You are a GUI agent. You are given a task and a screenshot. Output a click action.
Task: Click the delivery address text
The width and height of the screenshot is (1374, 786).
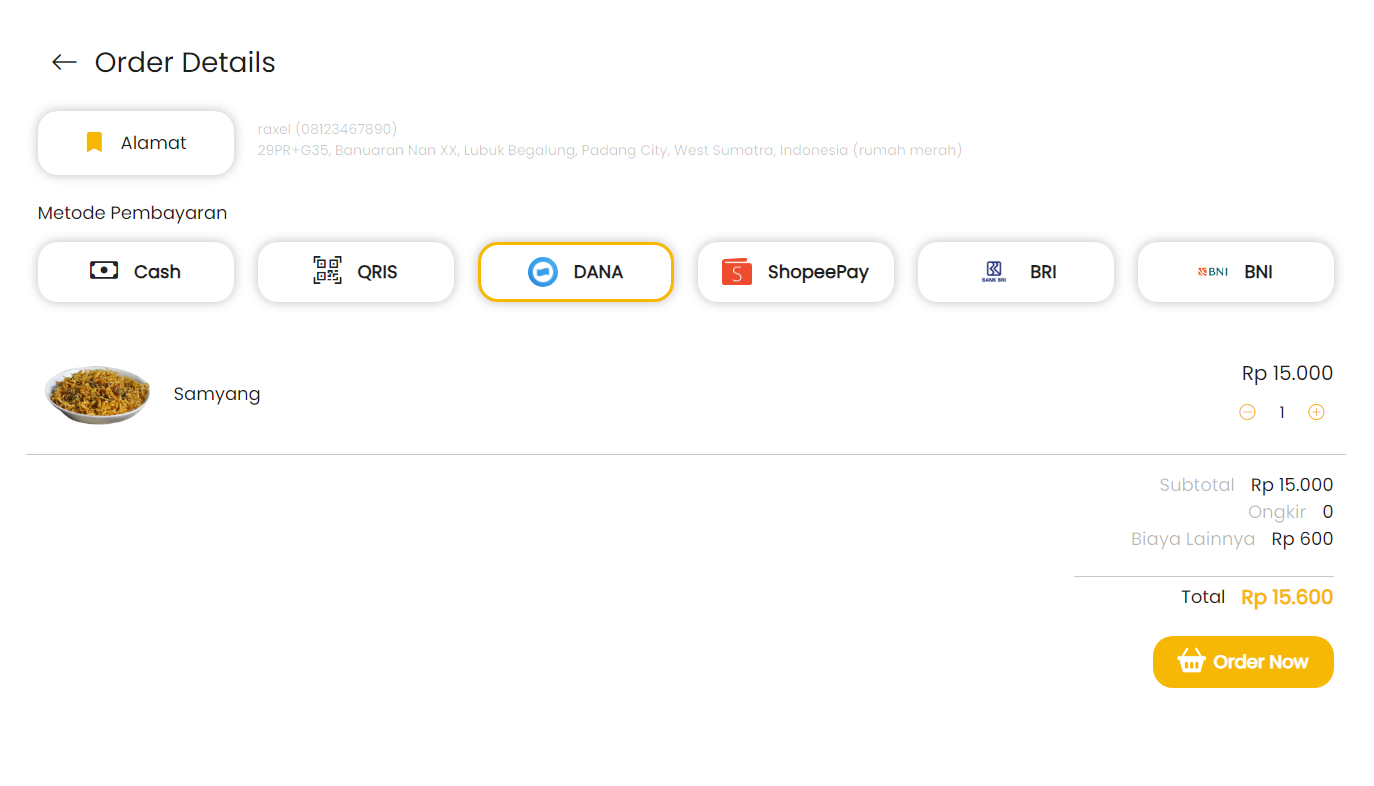610,150
